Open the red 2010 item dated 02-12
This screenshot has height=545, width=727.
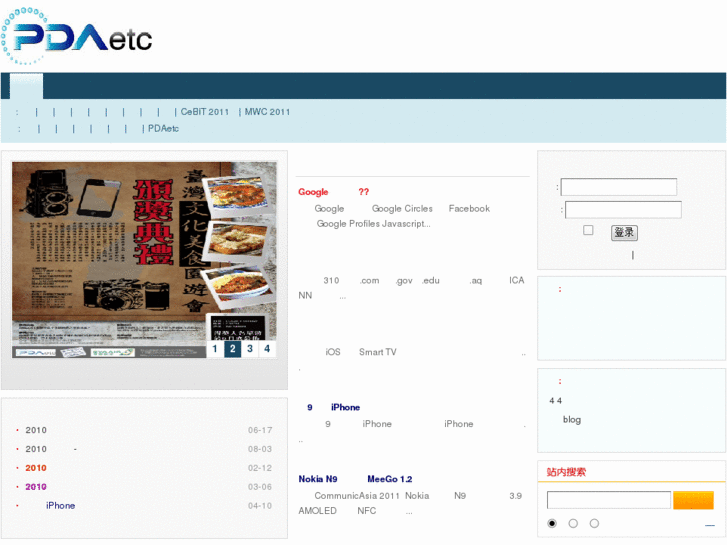tap(36, 468)
